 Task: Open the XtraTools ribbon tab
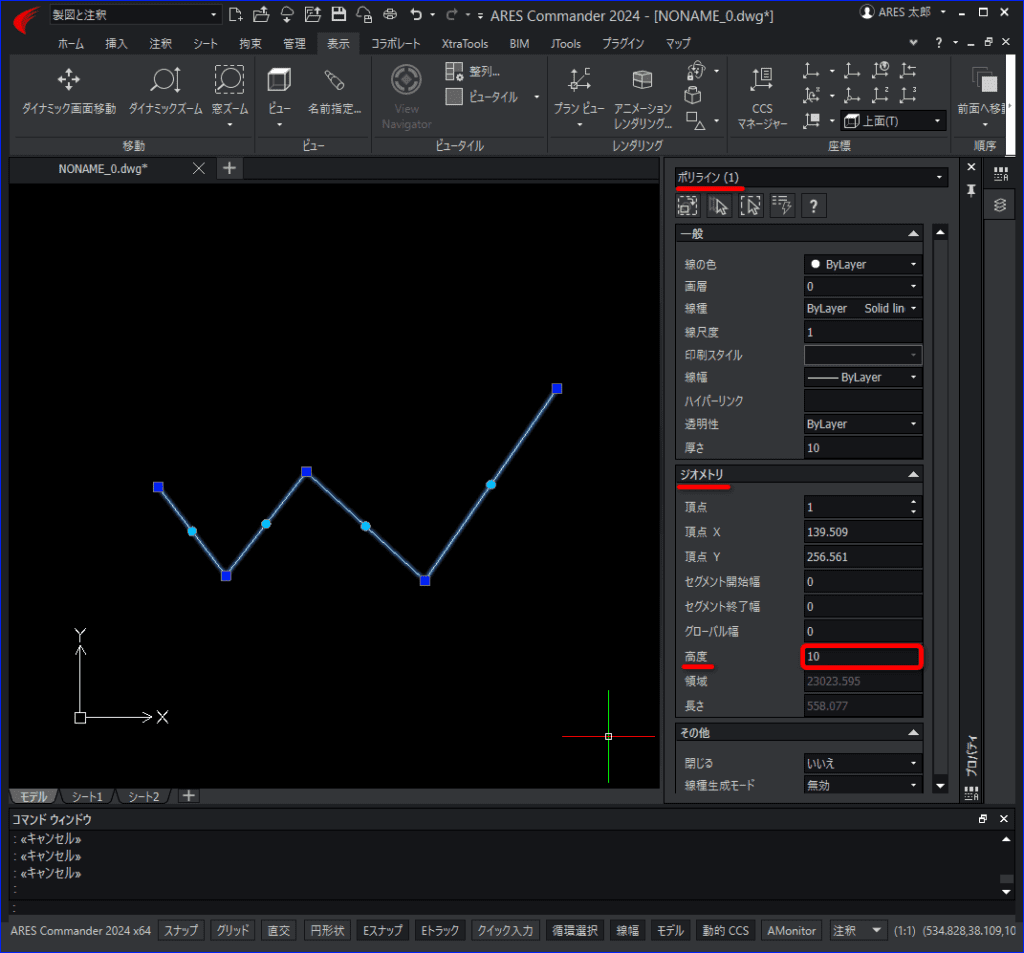pyautogui.click(x=466, y=44)
